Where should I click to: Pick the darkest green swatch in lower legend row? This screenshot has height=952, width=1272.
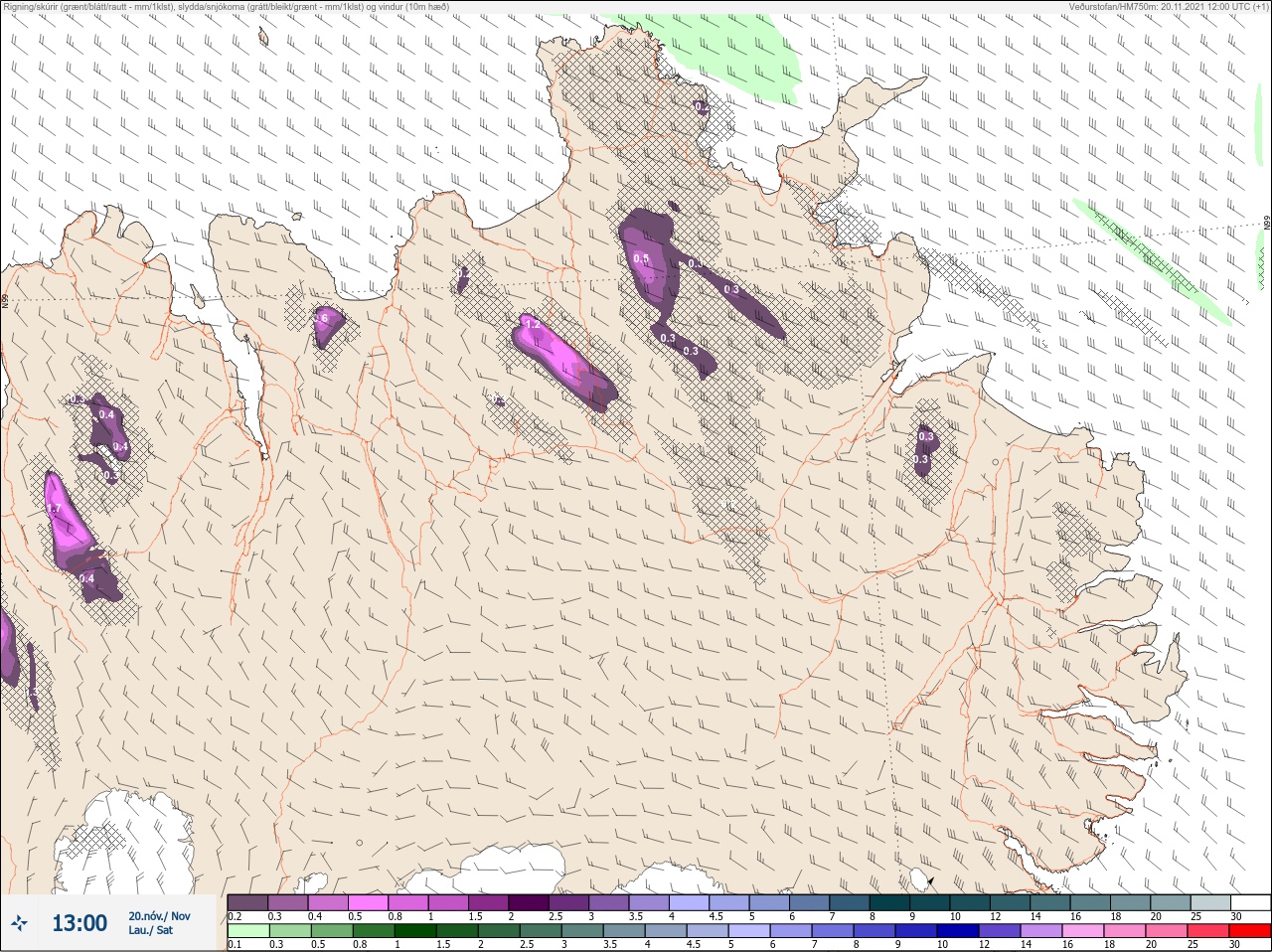pos(415,931)
